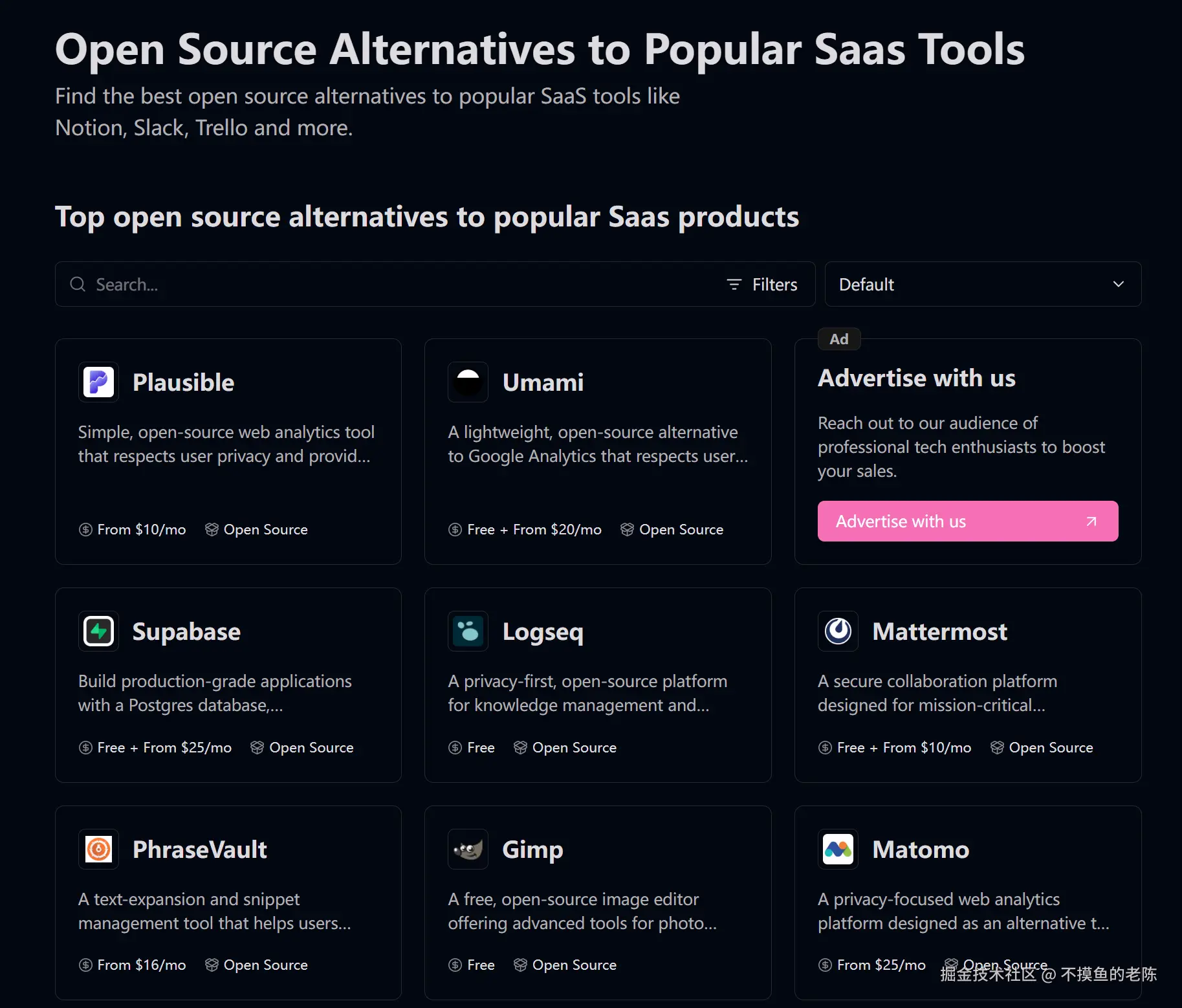The height and width of the screenshot is (1008, 1182).
Task: Click the Plausible logo icon
Action: (98, 382)
